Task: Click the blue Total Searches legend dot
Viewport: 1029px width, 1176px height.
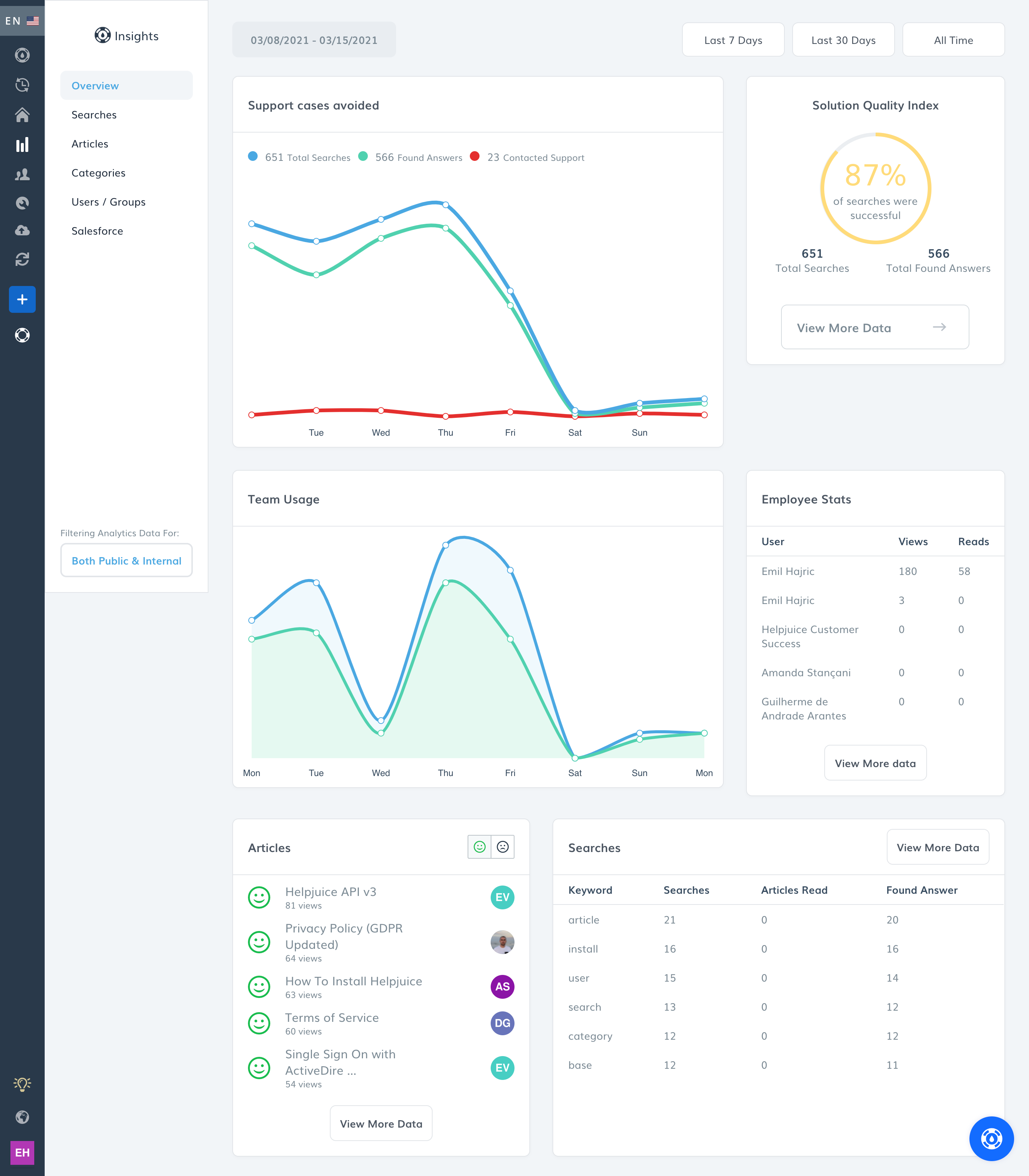Action: pyautogui.click(x=253, y=156)
